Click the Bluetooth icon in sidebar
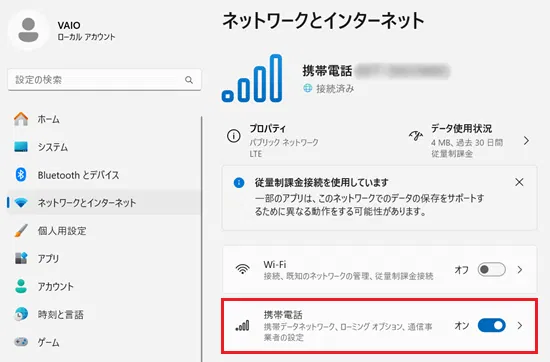The image size is (550, 362). pos(21,175)
